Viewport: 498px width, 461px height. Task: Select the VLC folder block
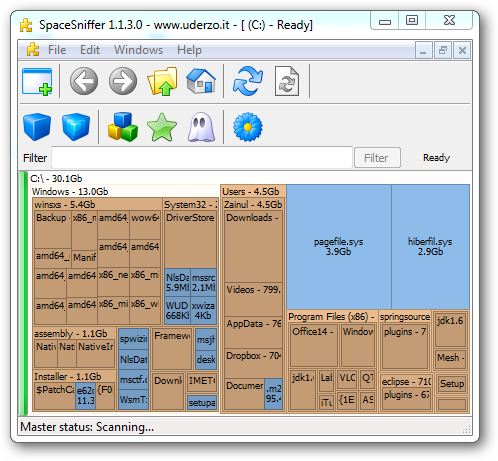pos(347,379)
